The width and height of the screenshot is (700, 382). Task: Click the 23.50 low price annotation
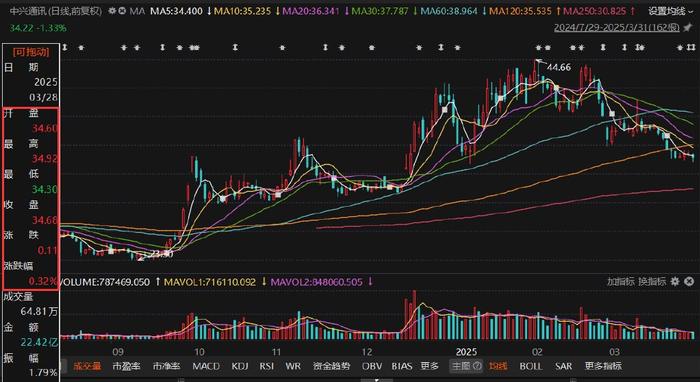coord(161,254)
